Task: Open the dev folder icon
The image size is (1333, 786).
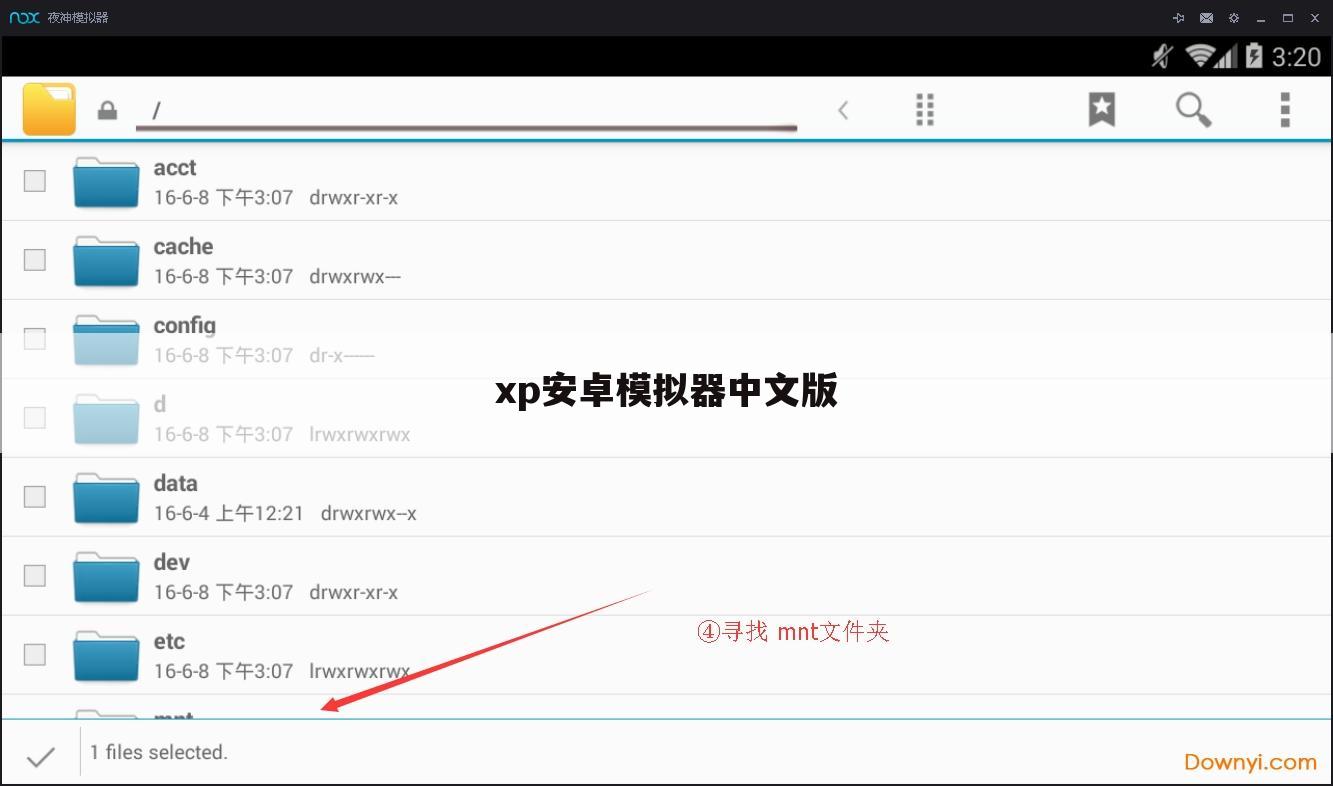Action: click(106, 577)
